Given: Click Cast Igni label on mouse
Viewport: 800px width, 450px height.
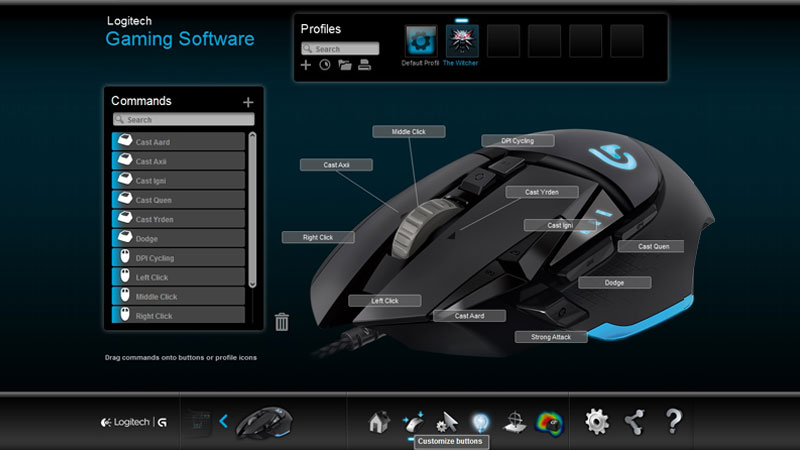Looking at the screenshot, I should coord(560,225).
